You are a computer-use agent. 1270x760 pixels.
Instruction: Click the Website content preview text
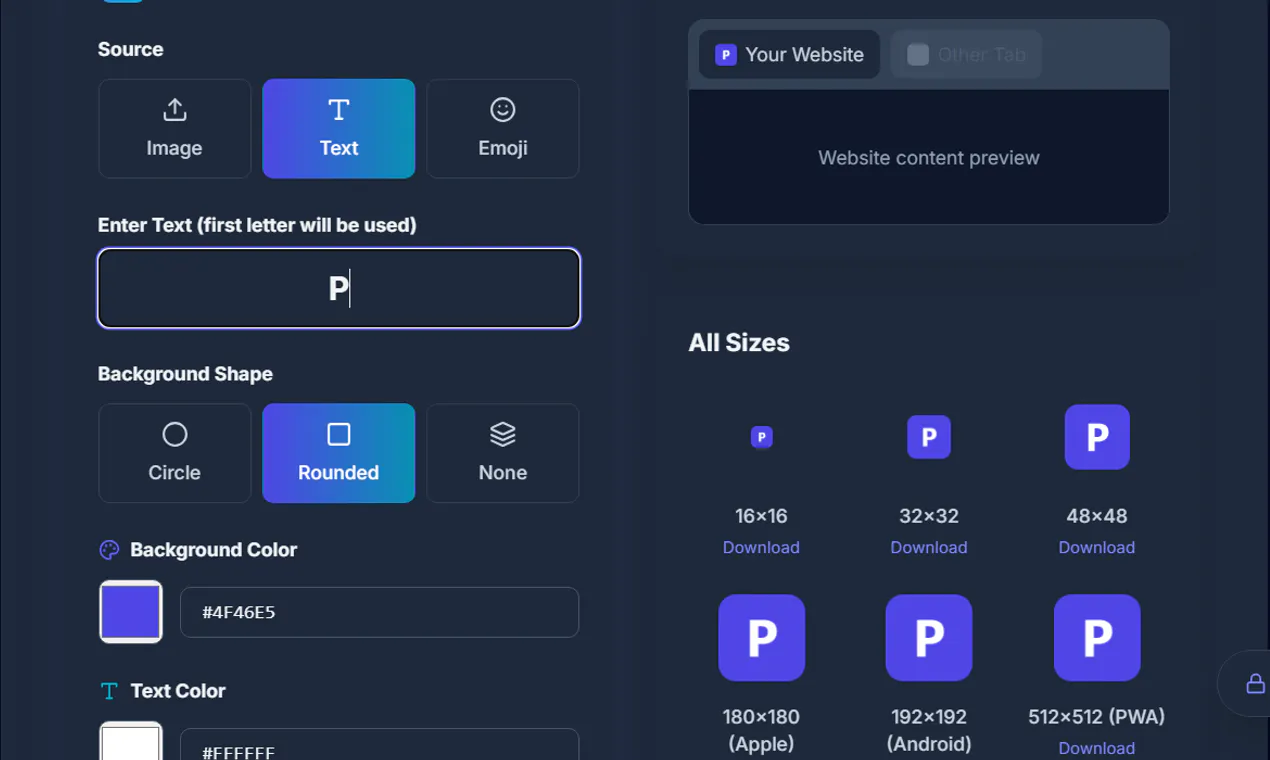[929, 158]
